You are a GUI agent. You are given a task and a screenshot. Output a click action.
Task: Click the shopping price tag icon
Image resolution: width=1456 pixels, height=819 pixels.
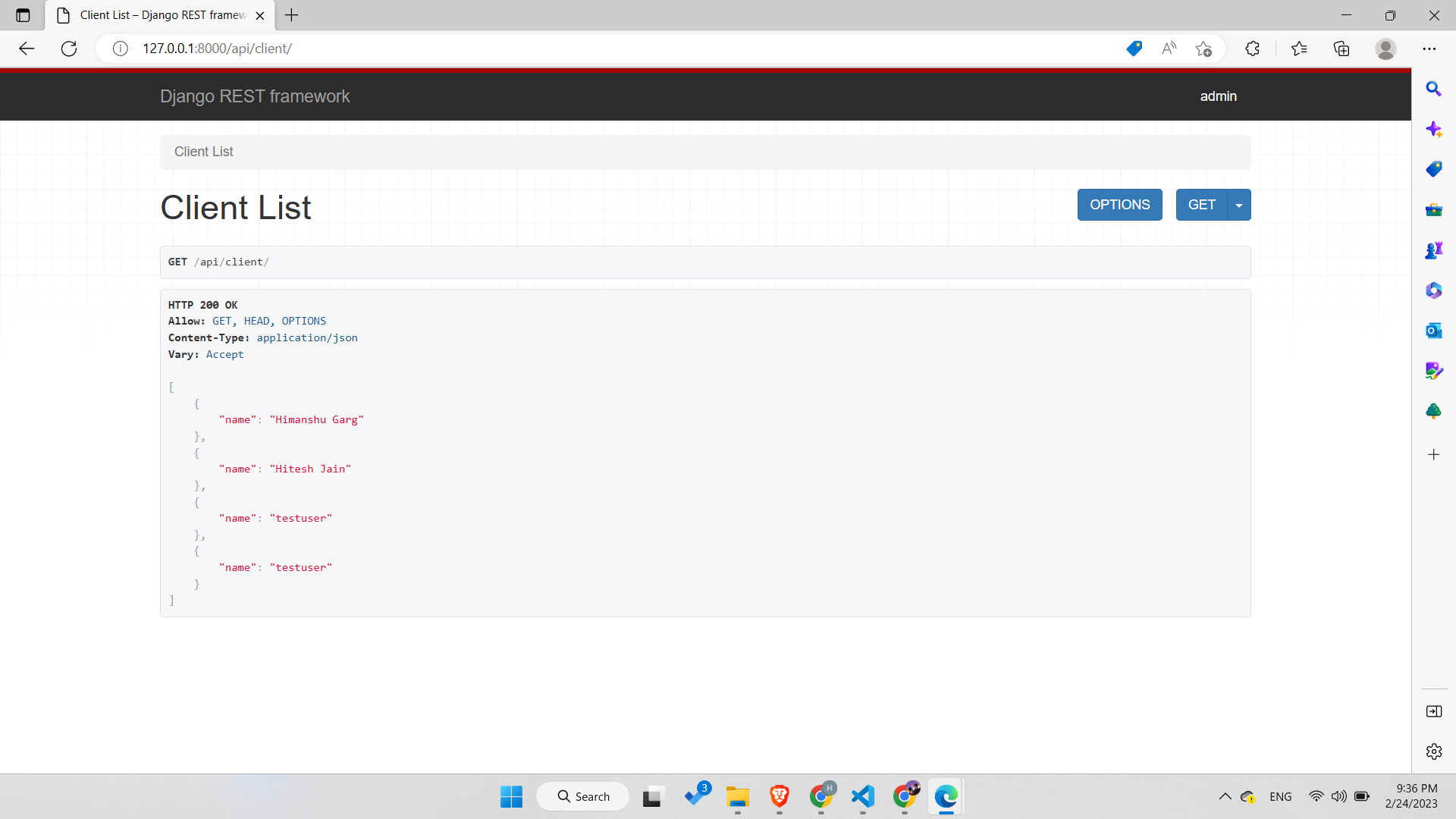(x=1134, y=49)
